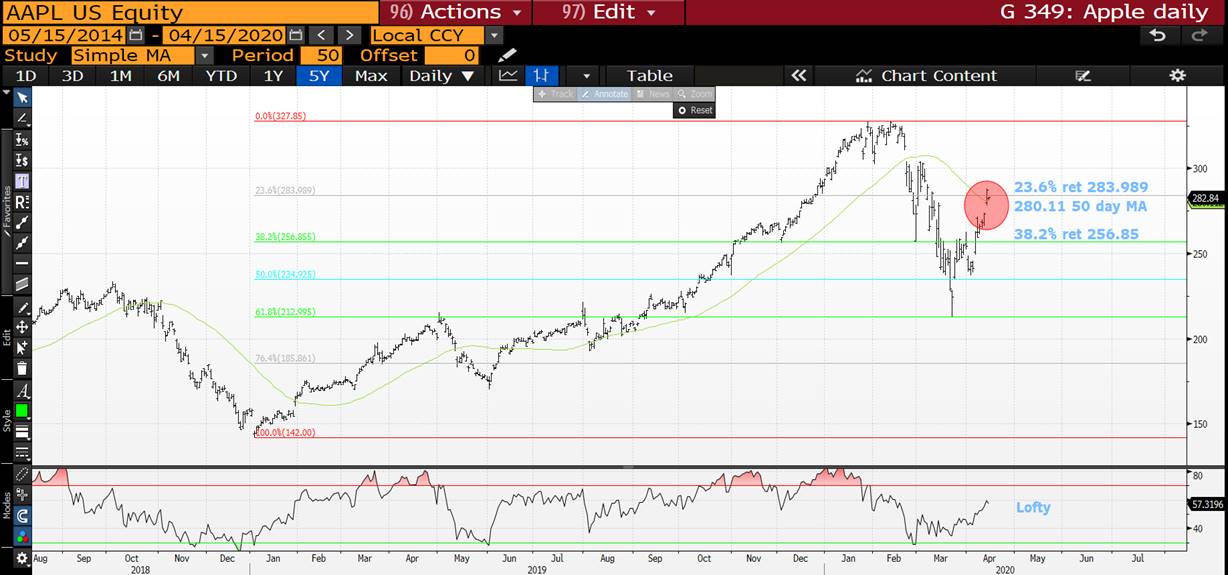Set range to 1Y
This screenshot has height=575, width=1228.
tap(273, 75)
